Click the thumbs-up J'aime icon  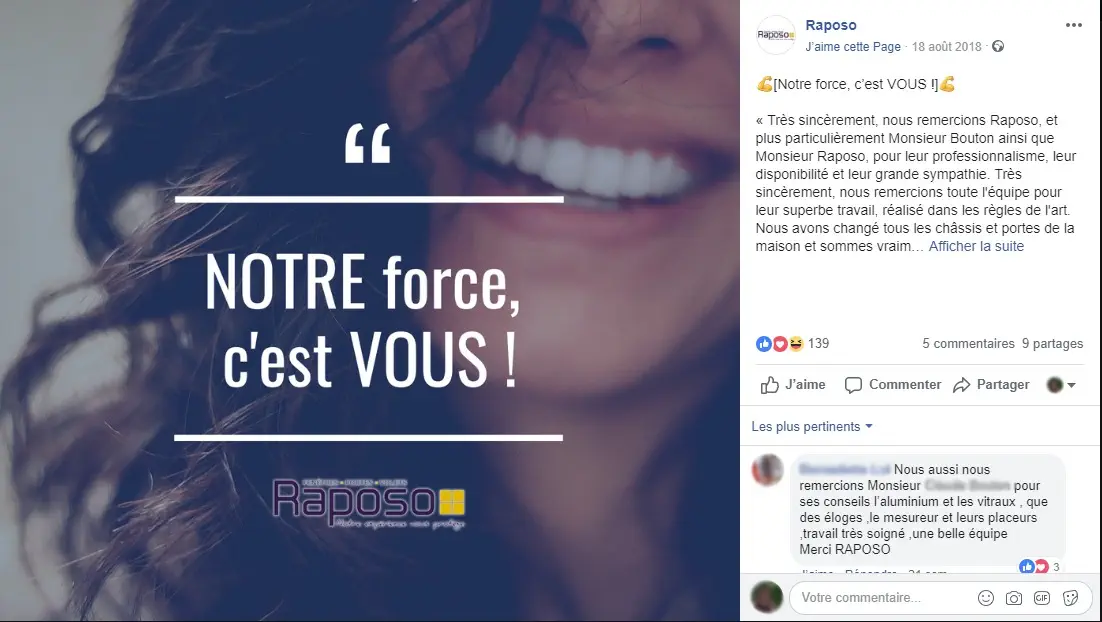click(x=770, y=385)
